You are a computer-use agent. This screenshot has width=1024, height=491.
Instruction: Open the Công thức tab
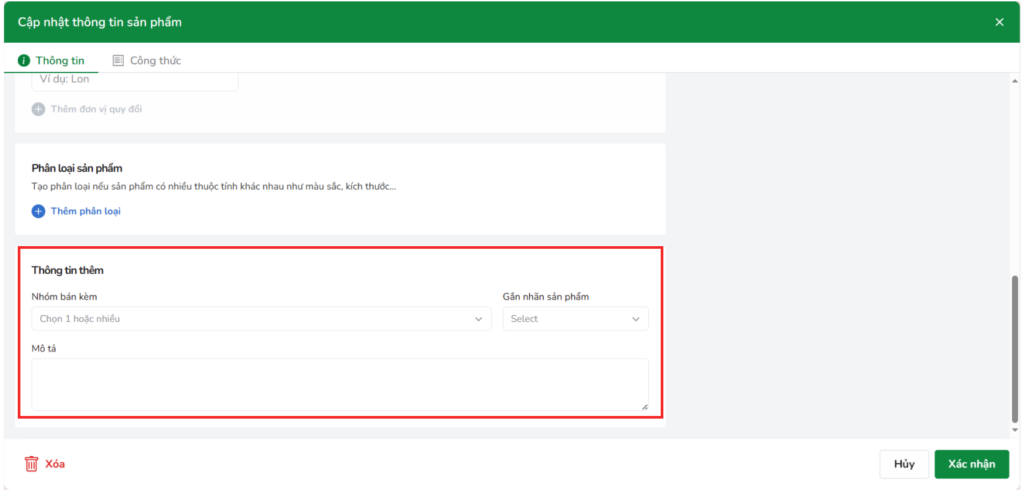point(147,61)
